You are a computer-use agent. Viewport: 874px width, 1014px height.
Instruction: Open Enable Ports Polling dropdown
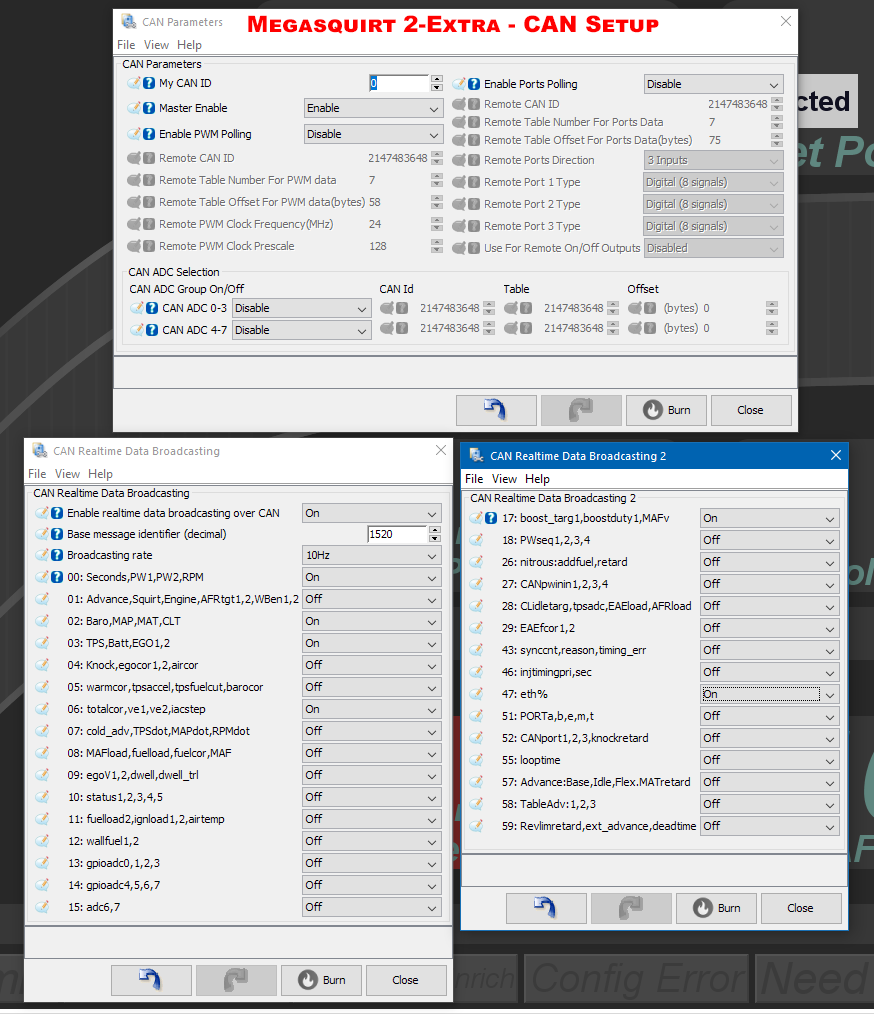(x=714, y=84)
